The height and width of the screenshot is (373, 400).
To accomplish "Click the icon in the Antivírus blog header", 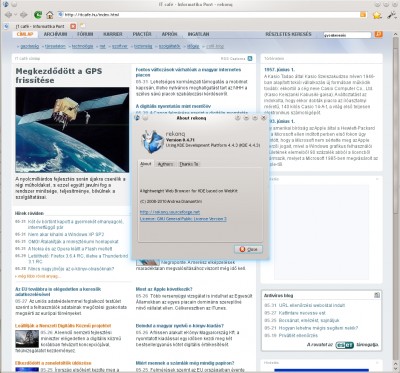I will click(377, 295).
